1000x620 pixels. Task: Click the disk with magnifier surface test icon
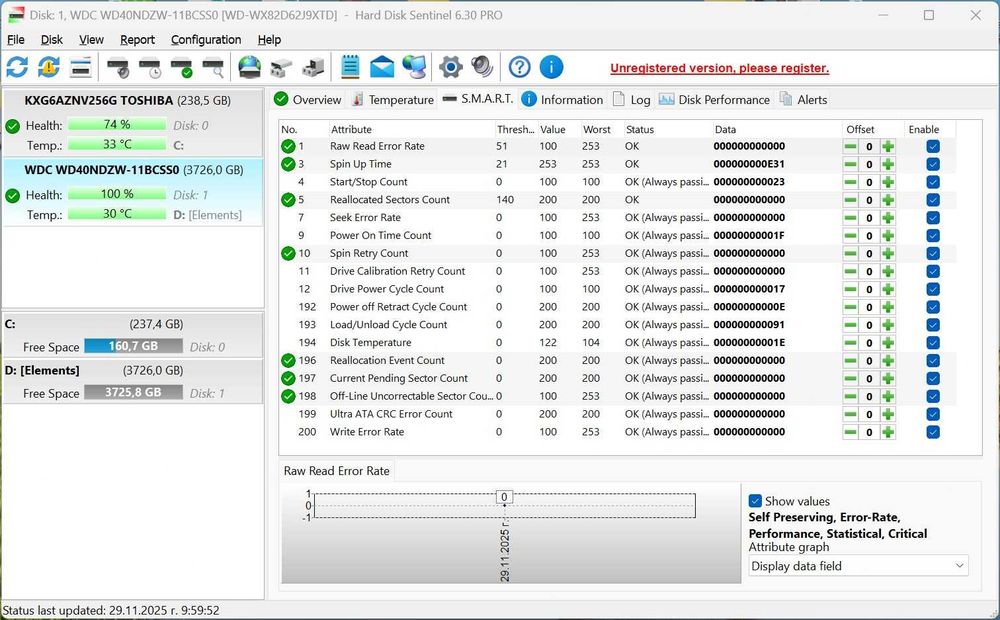[x=214, y=68]
